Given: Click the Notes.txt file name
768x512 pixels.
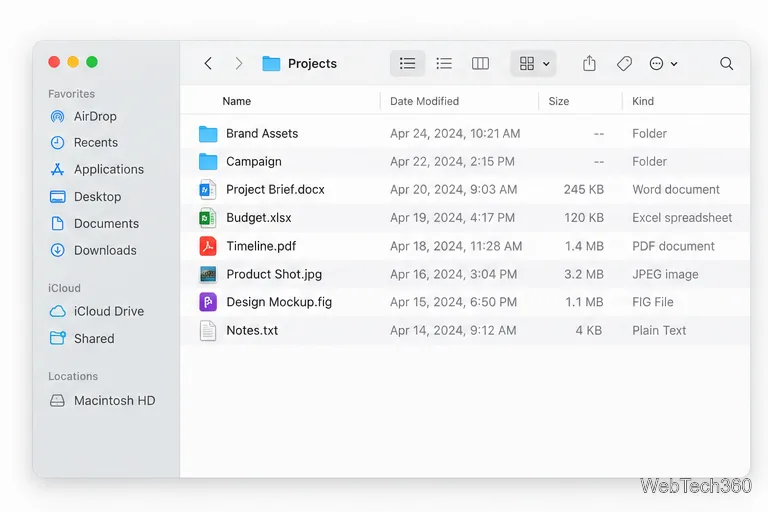Looking at the screenshot, I should point(252,330).
